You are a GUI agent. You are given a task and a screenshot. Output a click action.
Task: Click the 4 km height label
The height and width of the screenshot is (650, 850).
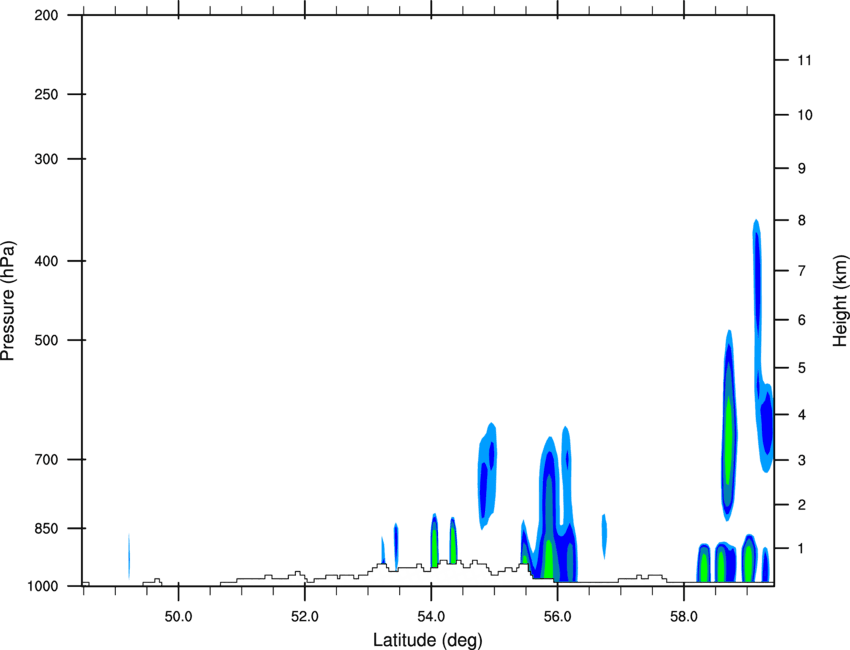[801, 415]
